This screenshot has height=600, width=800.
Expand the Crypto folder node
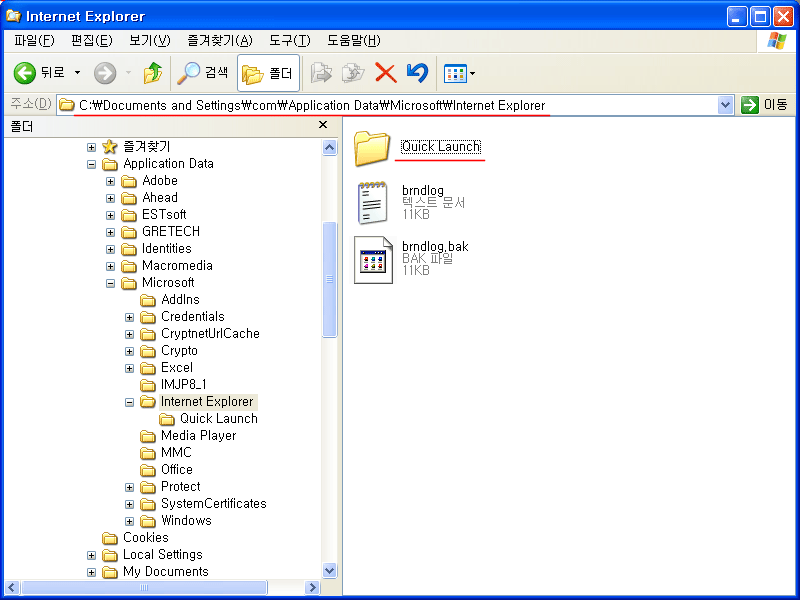(x=130, y=352)
